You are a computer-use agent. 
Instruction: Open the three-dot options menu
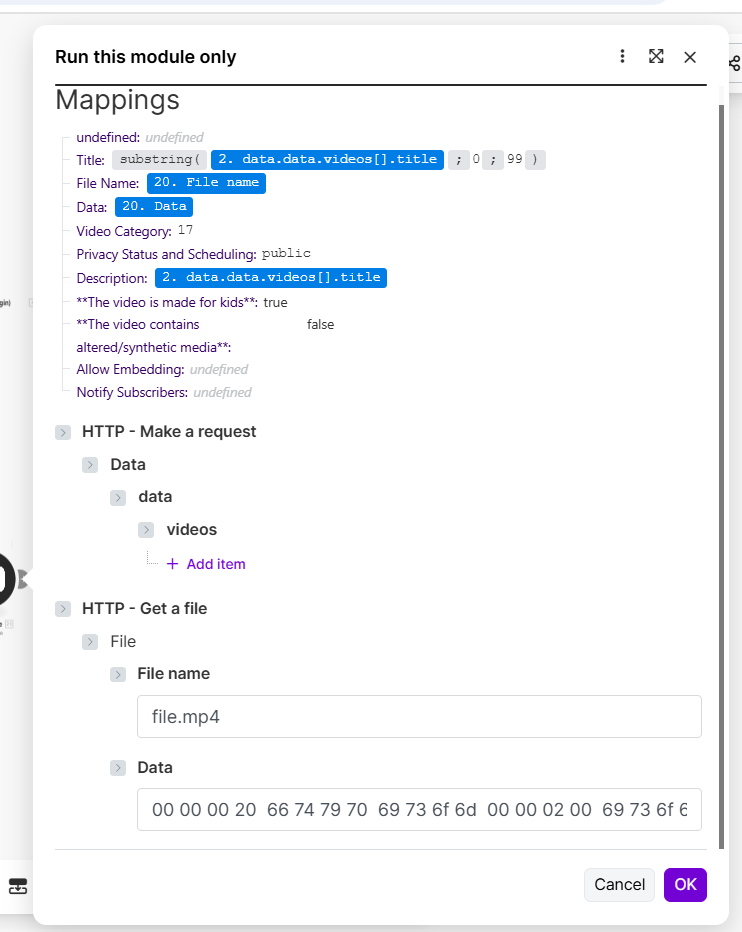pyautogui.click(x=622, y=56)
